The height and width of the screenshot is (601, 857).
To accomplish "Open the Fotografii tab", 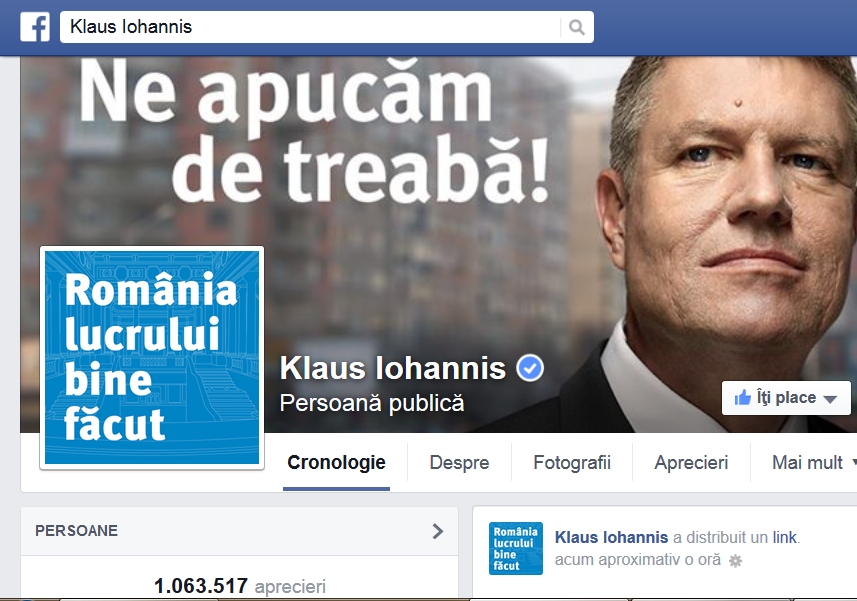I will 572,463.
